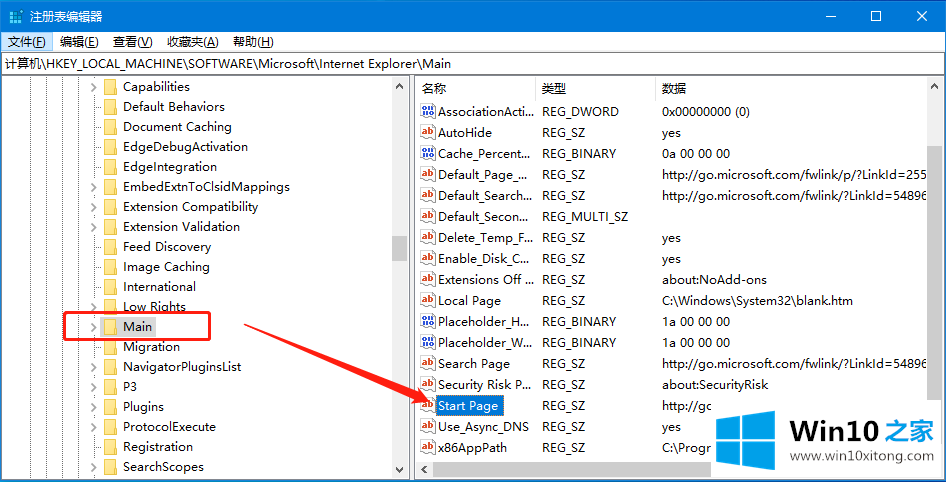Expand the Capabilities key
Image resolution: width=946 pixels, height=482 pixels.
[94, 87]
